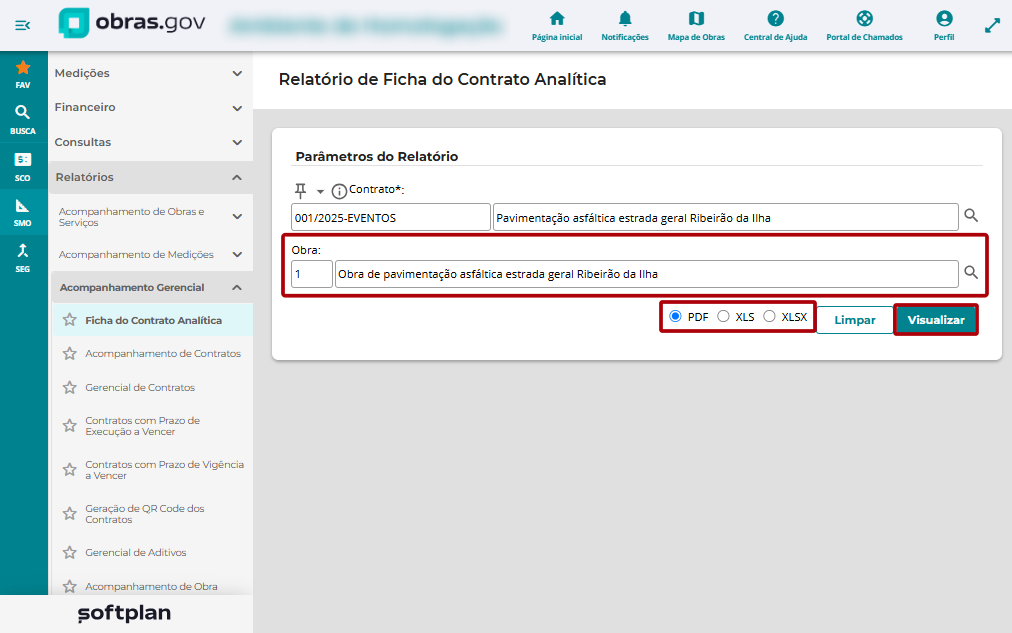Open Acompanhamento de Obra report
Image resolution: width=1012 pixels, height=633 pixels.
pos(151,586)
